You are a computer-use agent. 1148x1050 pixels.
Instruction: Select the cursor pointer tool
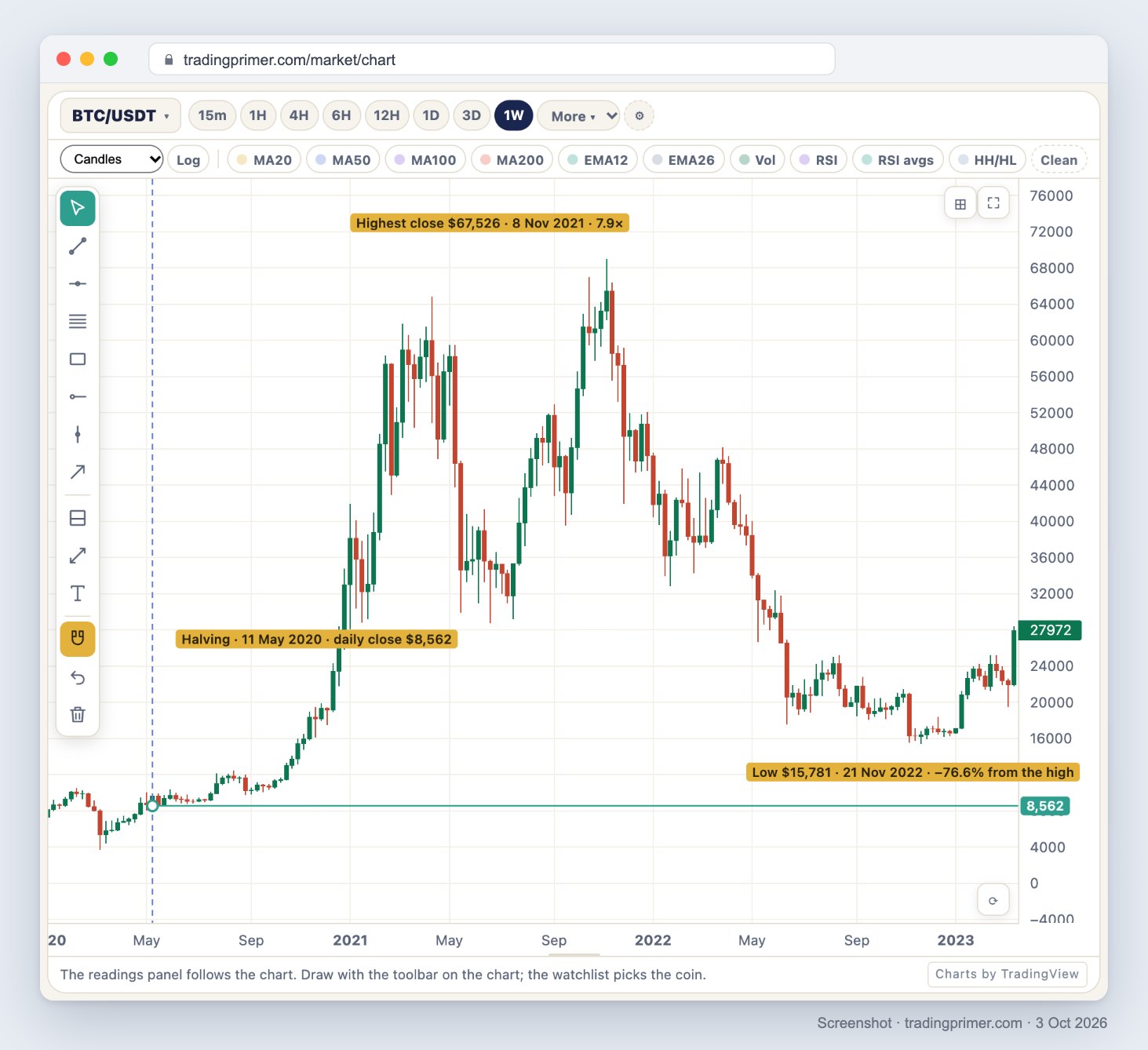pos(78,208)
